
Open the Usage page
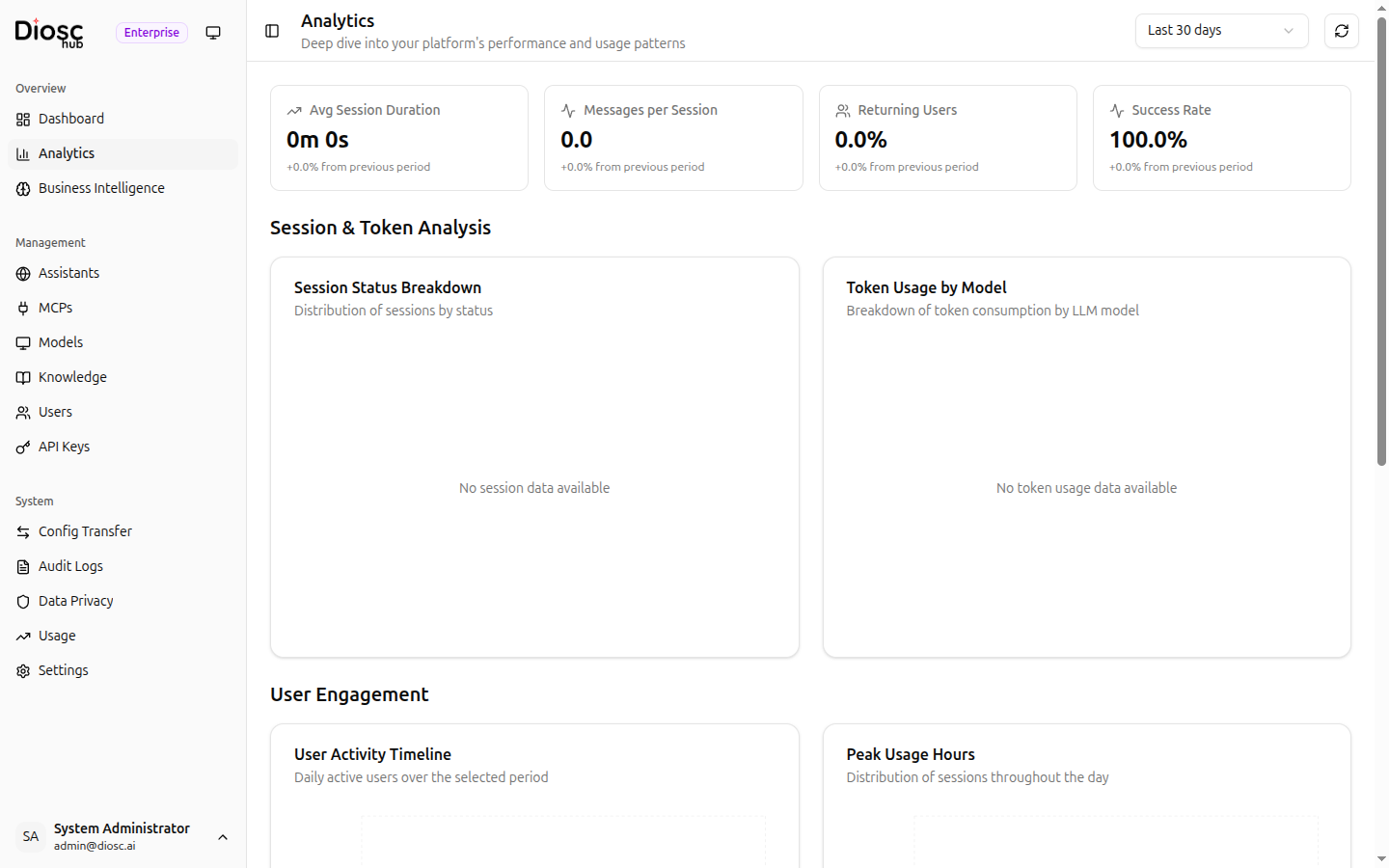123,637
